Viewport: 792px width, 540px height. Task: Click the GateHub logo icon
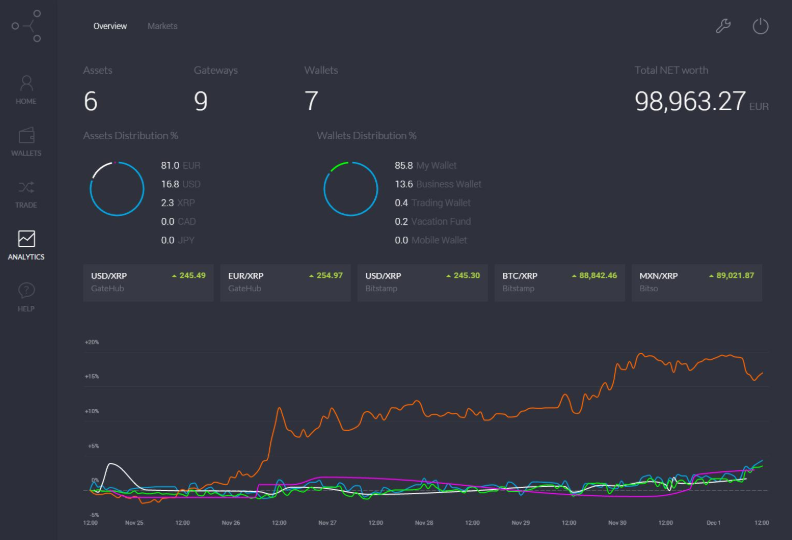point(27,26)
